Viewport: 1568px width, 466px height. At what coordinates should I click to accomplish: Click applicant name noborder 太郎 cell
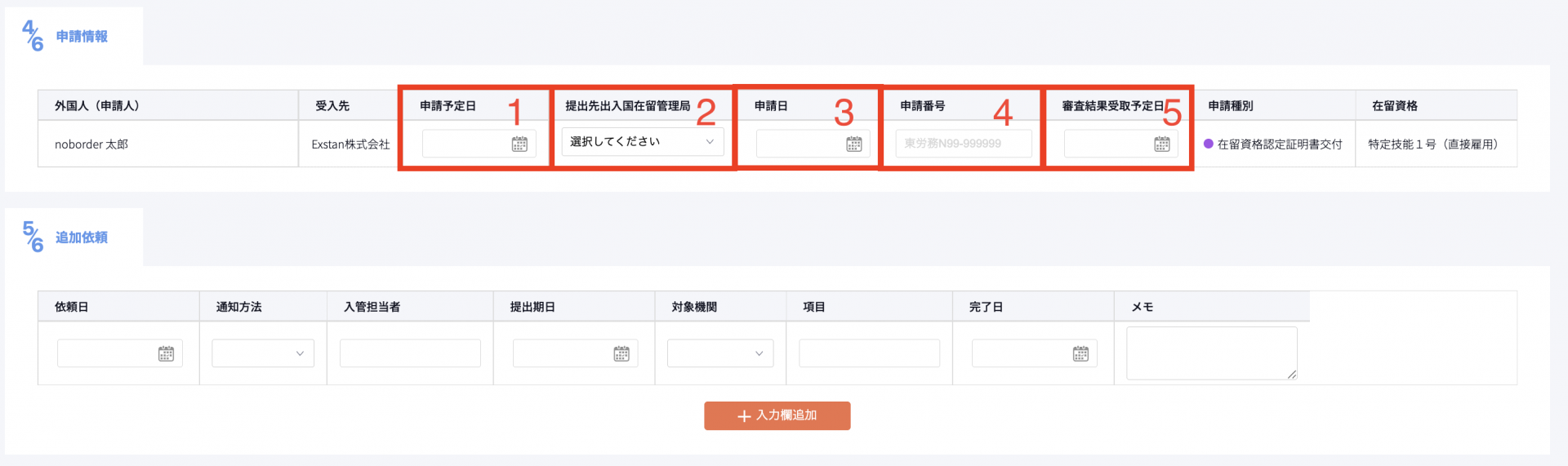coord(91,144)
